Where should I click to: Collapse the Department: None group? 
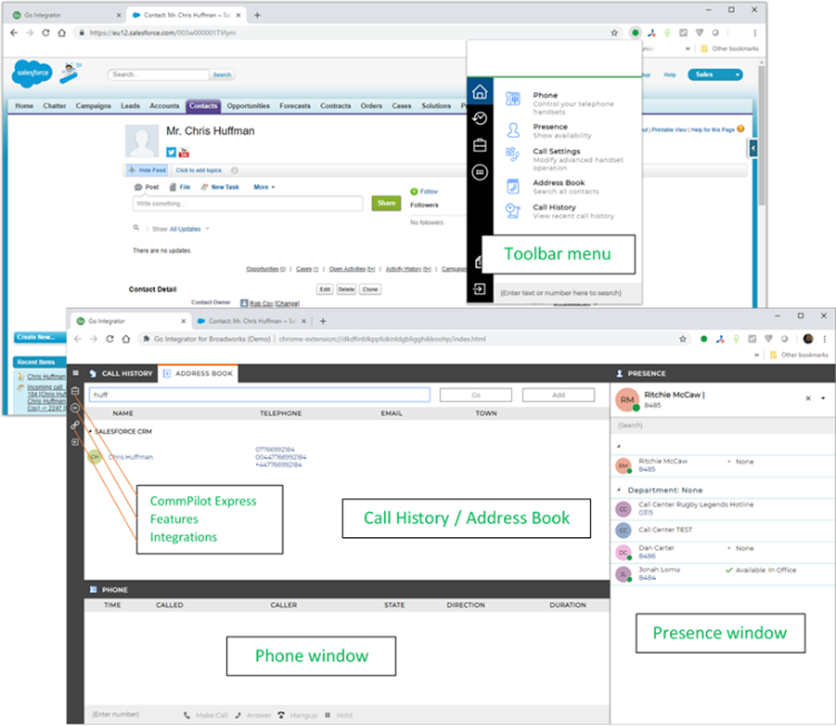(619, 490)
